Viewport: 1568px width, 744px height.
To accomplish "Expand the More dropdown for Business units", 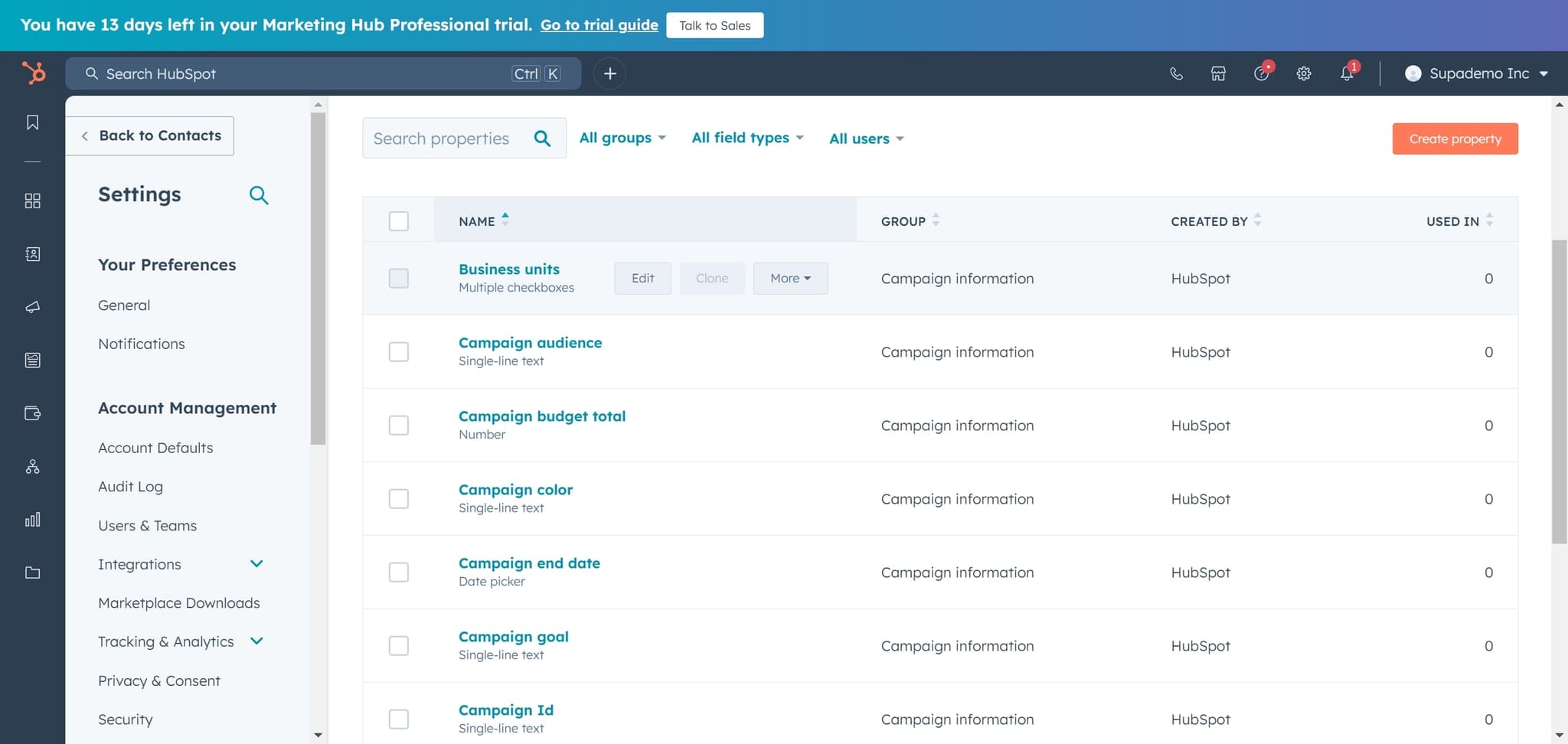I will tap(790, 279).
